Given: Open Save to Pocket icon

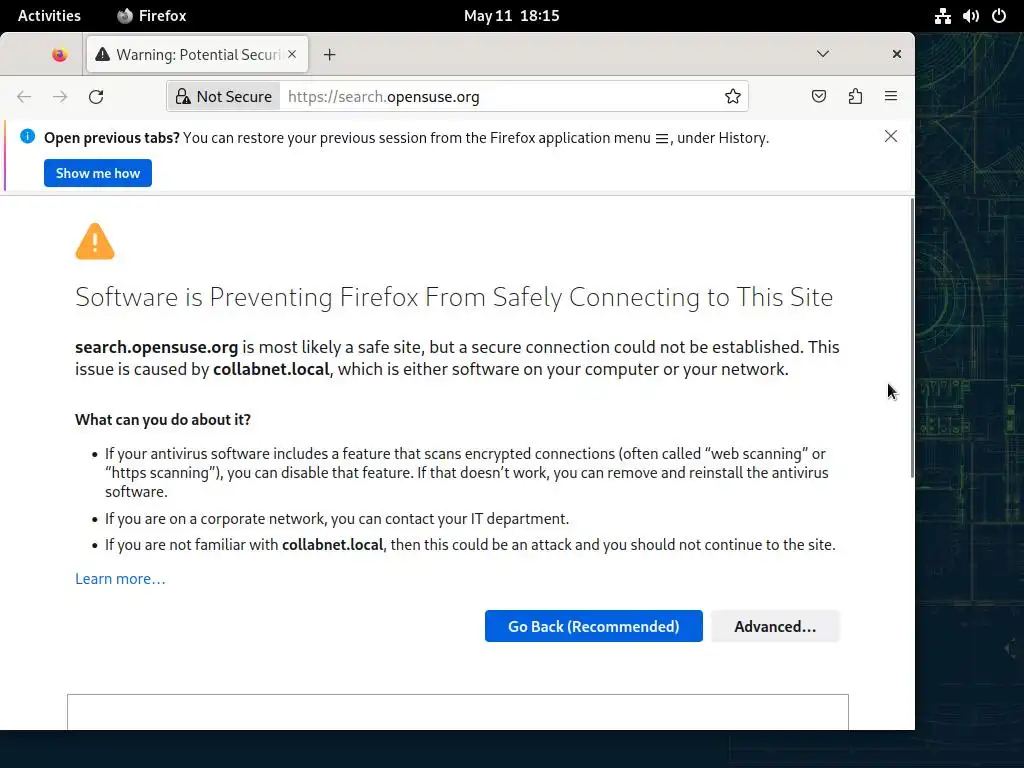Looking at the screenshot, I should click(819, 97).
